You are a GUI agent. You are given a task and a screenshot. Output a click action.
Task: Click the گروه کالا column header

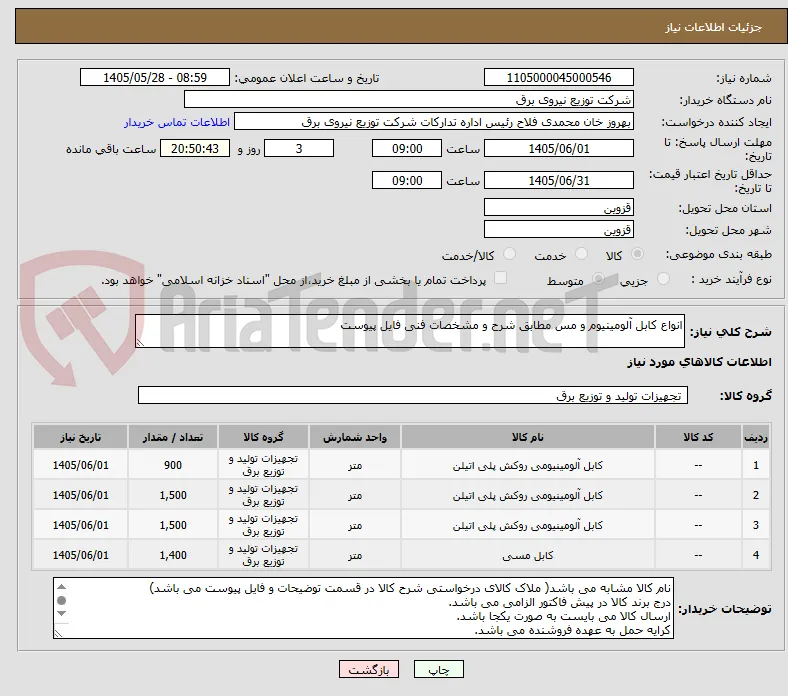(263, 437)
